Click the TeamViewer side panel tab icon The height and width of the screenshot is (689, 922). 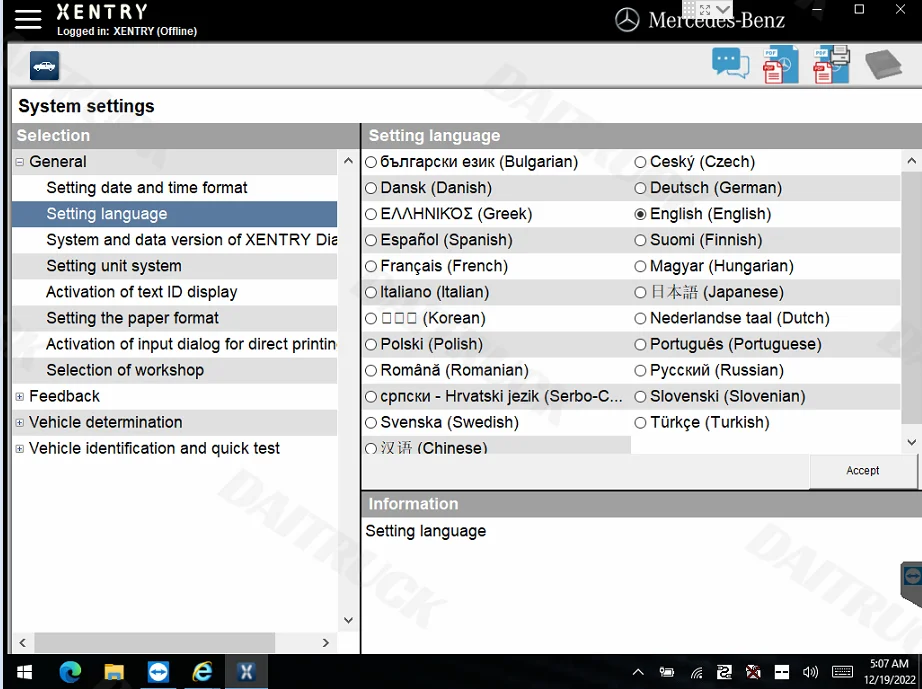[912, 577]
